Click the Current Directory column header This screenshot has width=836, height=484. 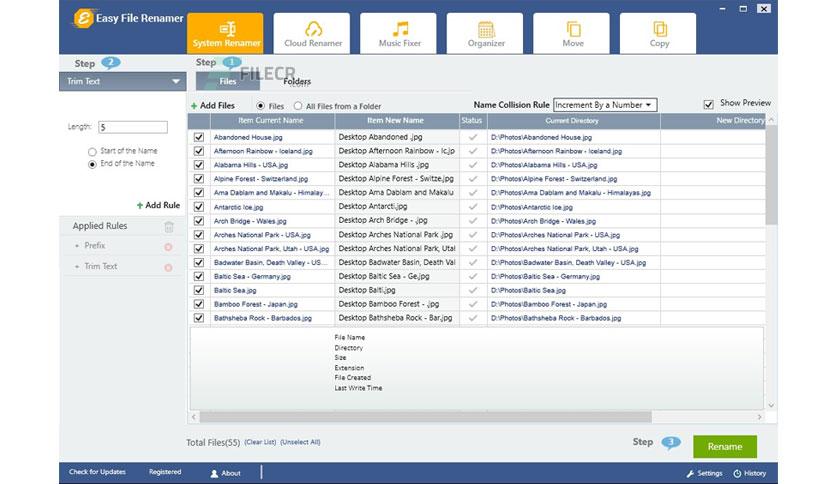pos(573,121)
